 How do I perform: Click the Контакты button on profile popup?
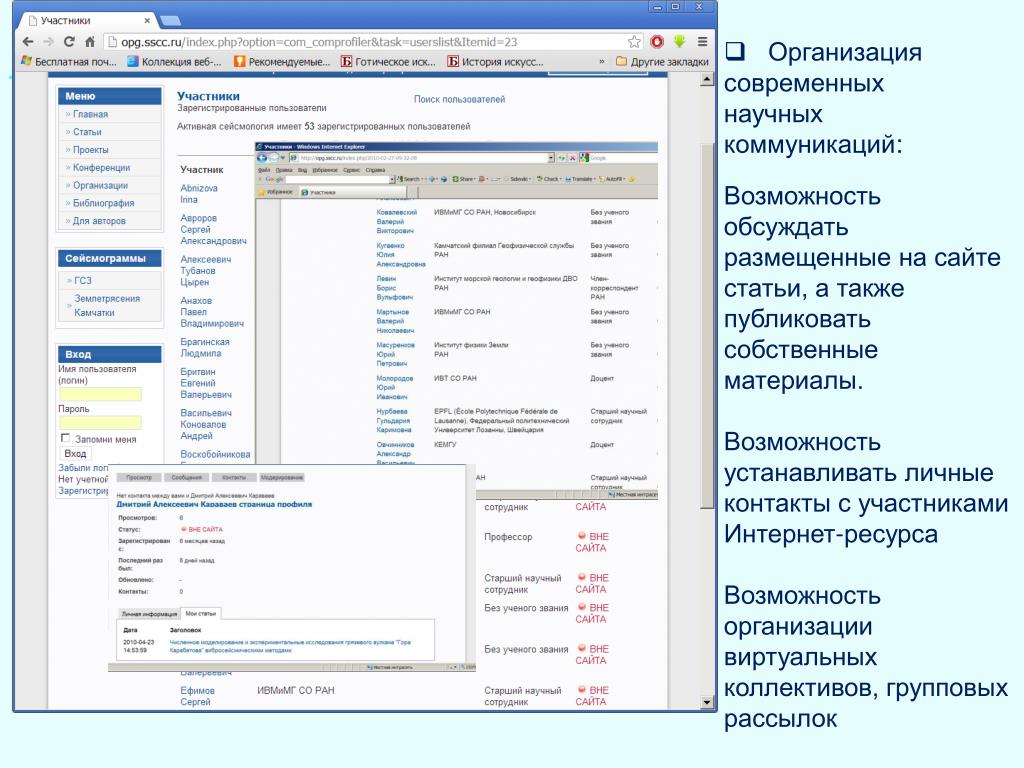click(234, 477)
